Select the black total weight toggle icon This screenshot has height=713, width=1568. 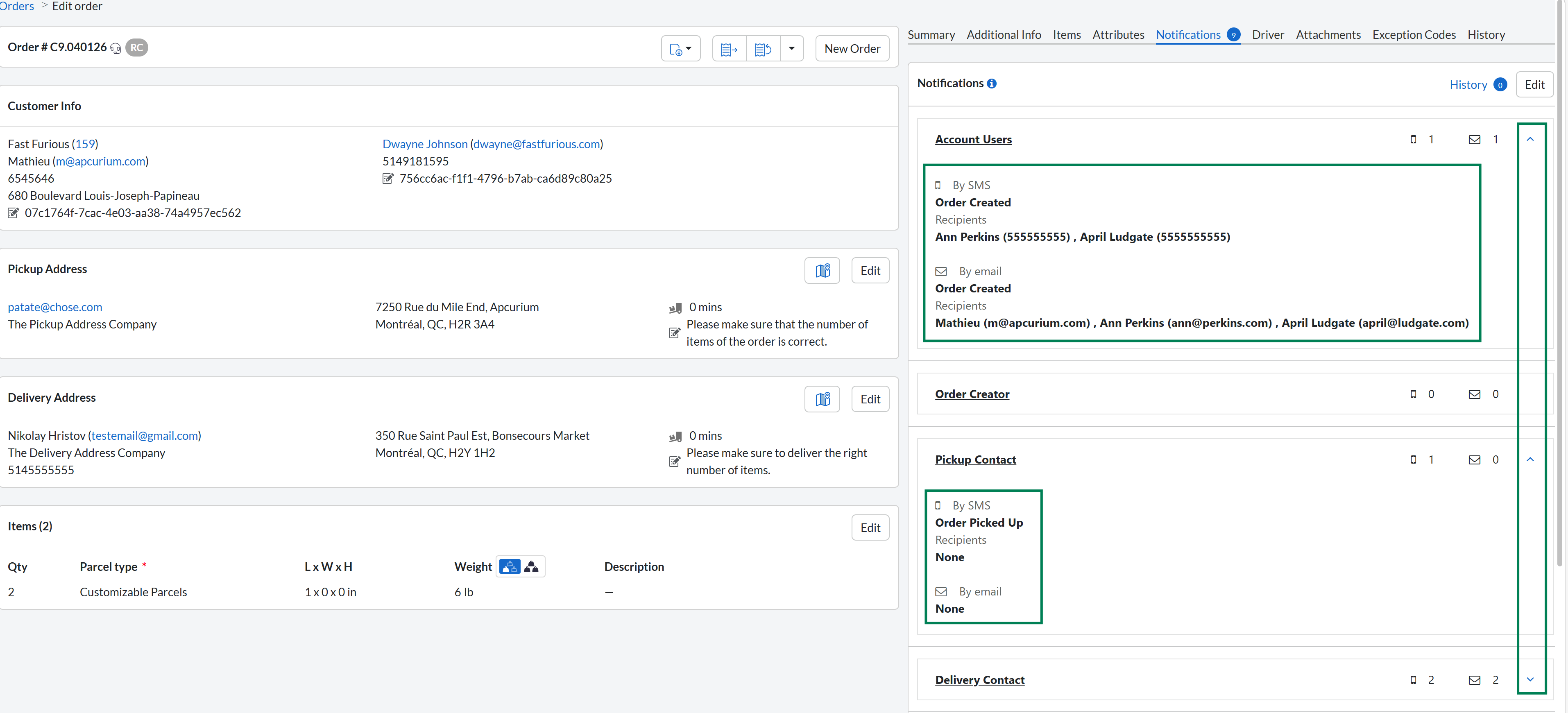point(531,566)
